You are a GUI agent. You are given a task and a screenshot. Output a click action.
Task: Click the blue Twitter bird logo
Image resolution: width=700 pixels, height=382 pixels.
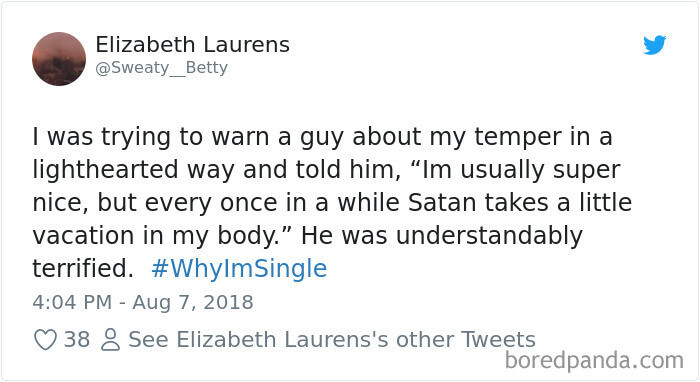point(654,45)
